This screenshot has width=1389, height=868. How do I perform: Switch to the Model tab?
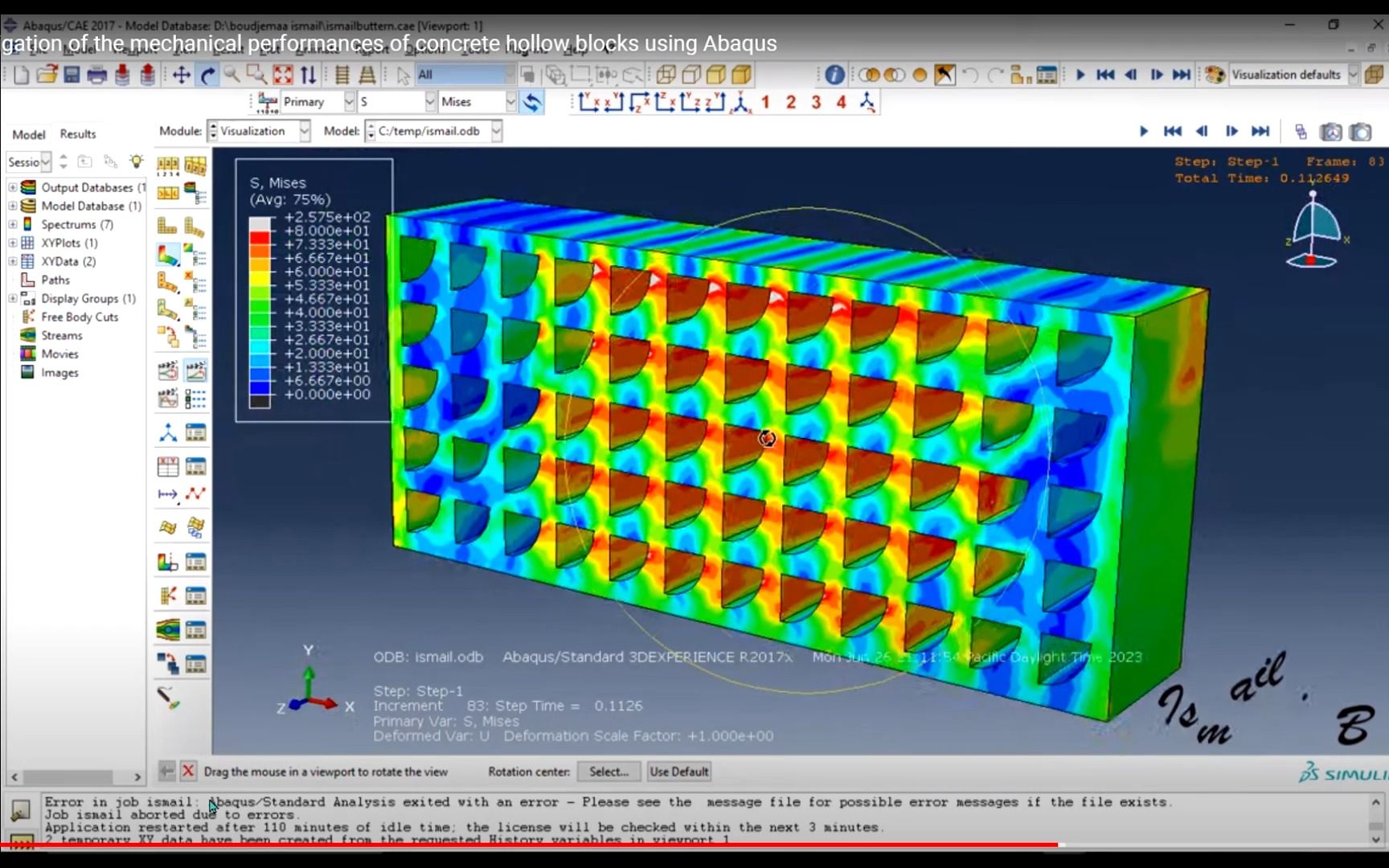tap(29, 134)
